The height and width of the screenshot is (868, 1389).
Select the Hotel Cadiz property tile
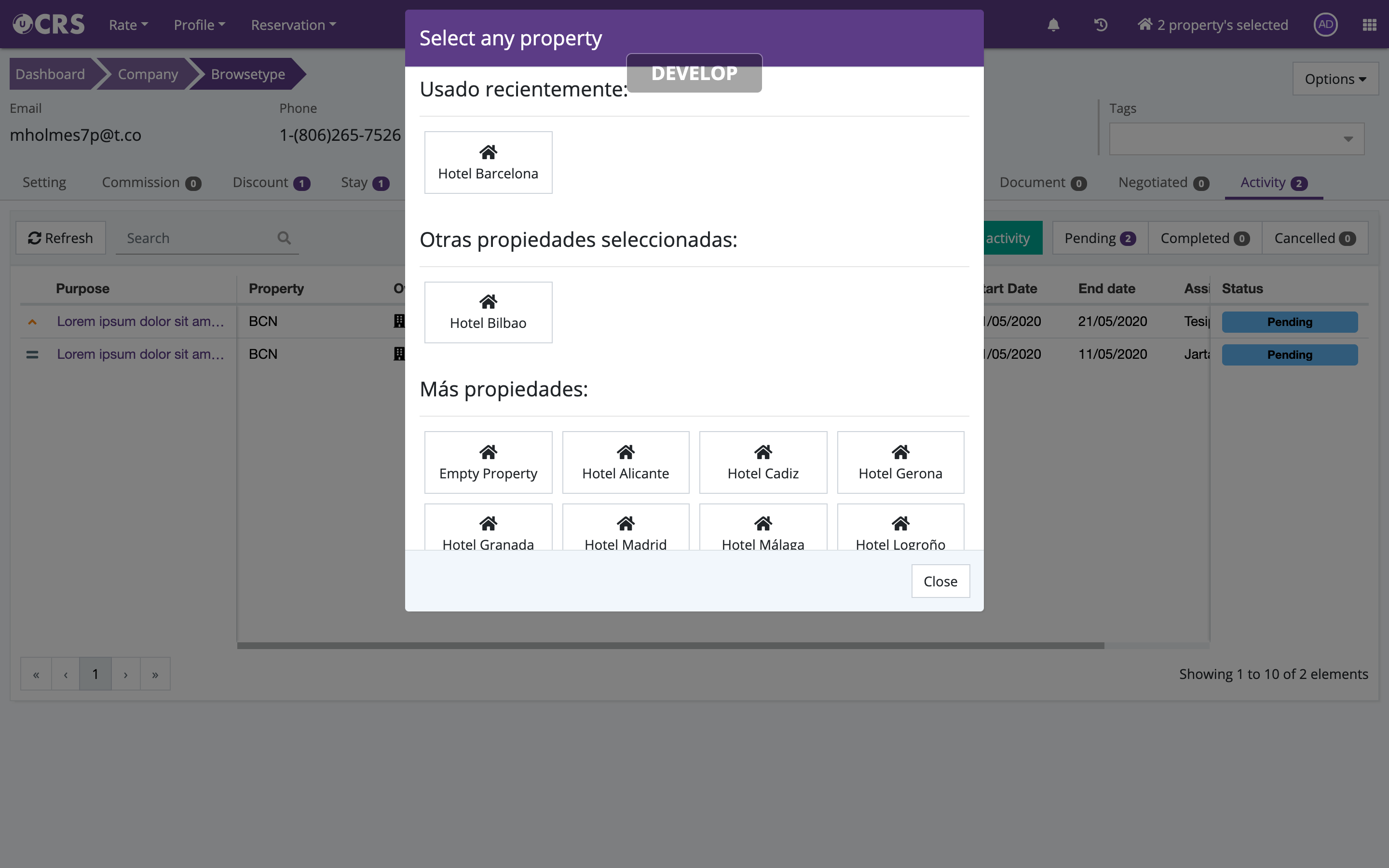[x=763, y=462]
